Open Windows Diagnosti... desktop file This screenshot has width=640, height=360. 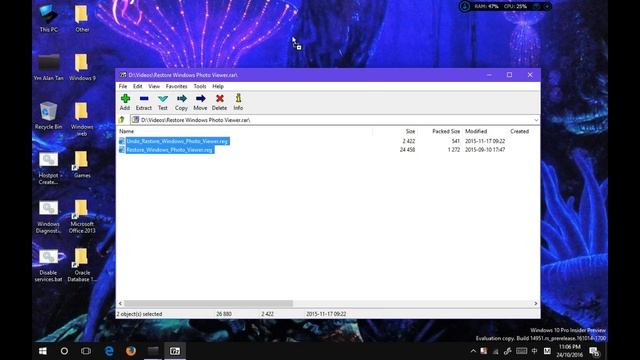click(x=49, y=216)
